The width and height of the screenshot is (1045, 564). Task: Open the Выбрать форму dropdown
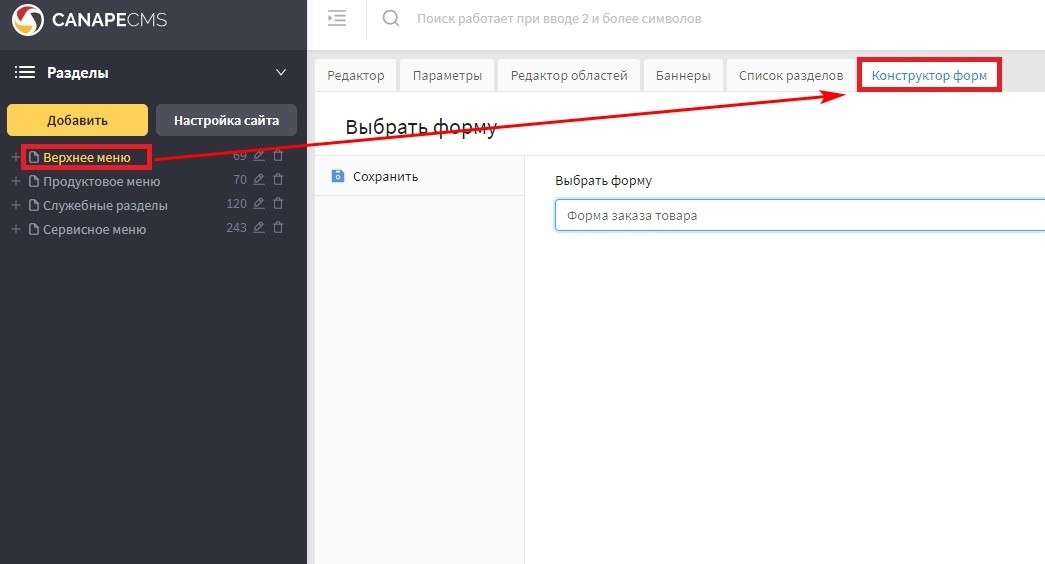click(x=799, y=215)
